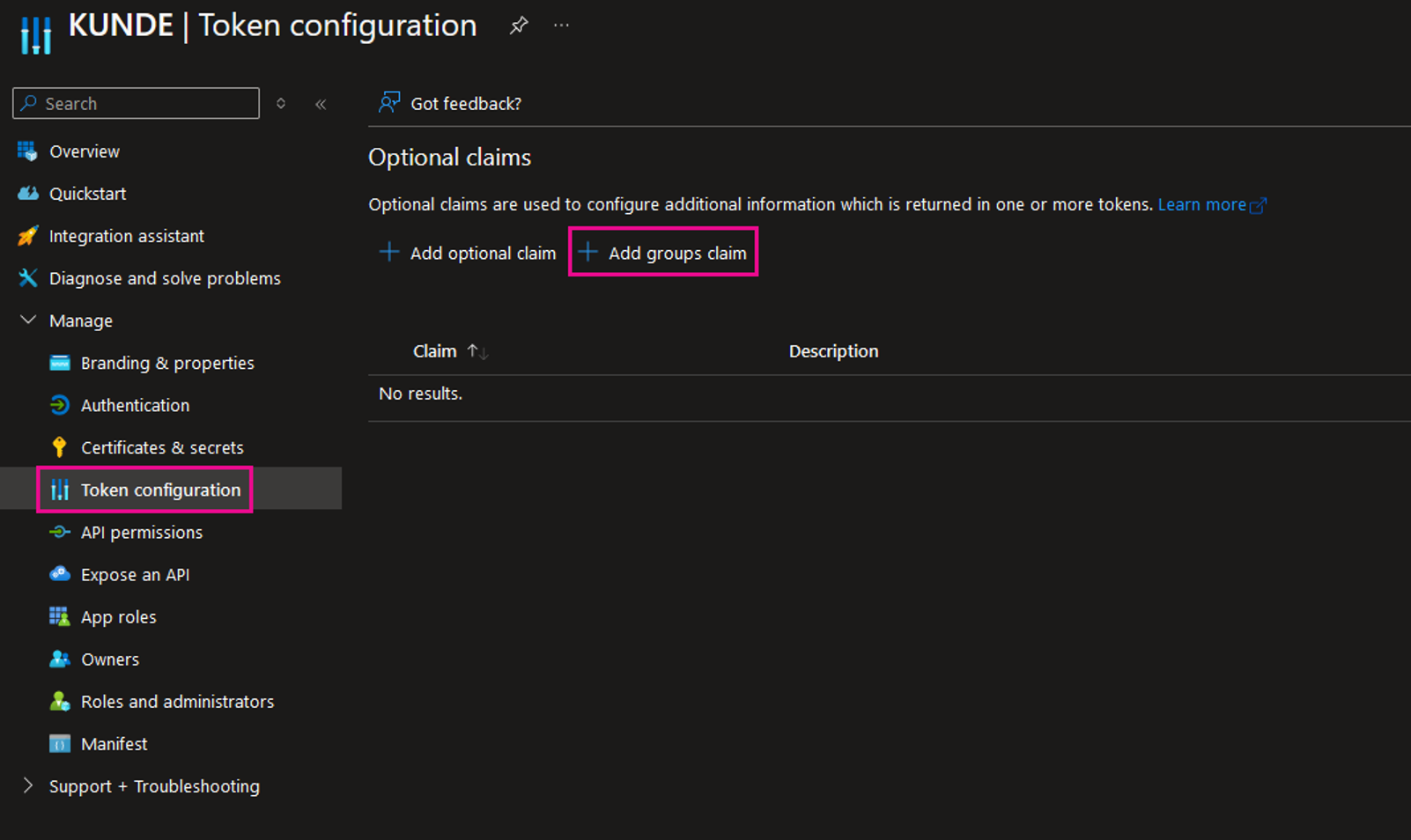Collapse the Manage section chevron

tap(28, 321)
